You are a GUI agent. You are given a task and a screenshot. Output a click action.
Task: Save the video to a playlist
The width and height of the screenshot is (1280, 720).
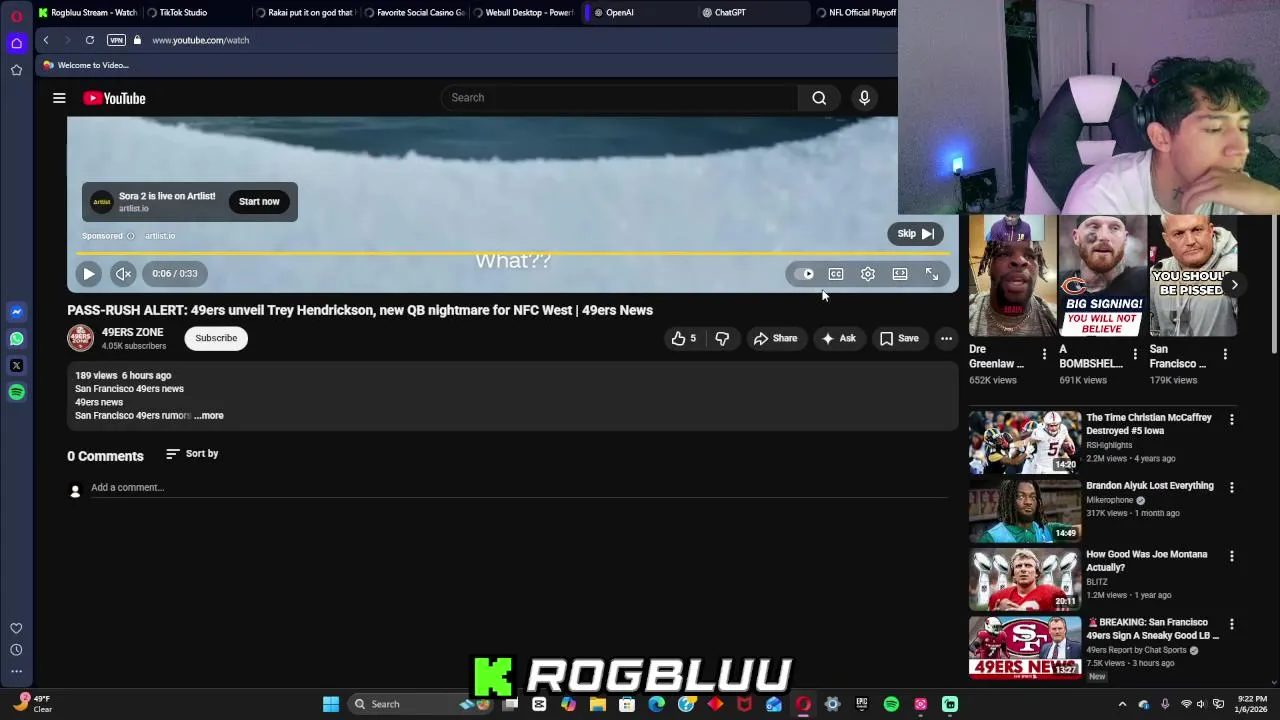pyautogui.click(x=899, y=339)
